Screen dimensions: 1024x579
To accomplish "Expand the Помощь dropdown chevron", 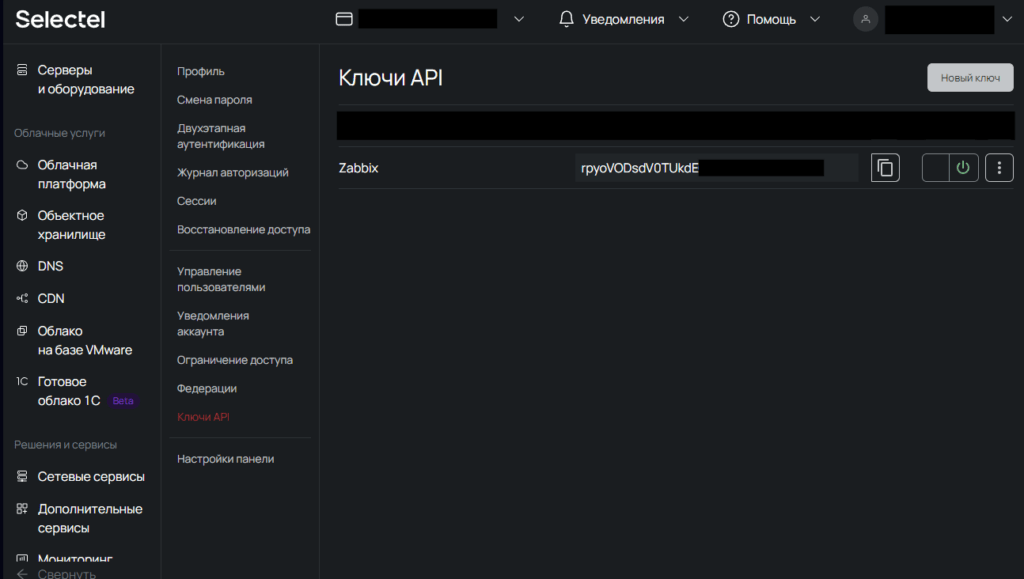I will click(x=814, y=20).
